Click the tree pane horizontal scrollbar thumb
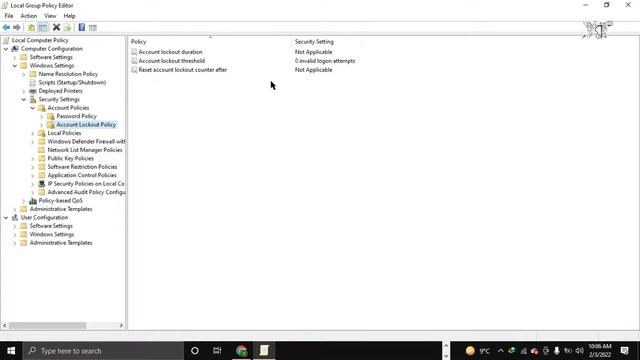 (x=47, y=326)
